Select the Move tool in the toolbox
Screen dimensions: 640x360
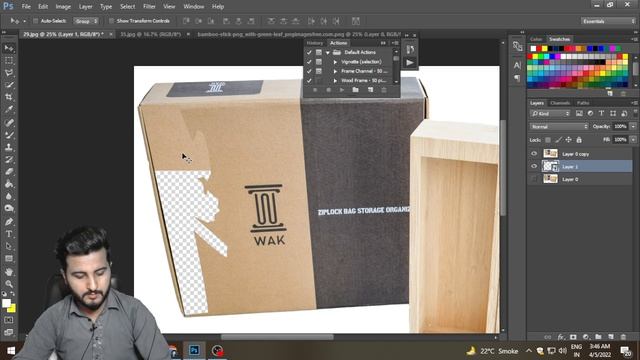(9, 48)
